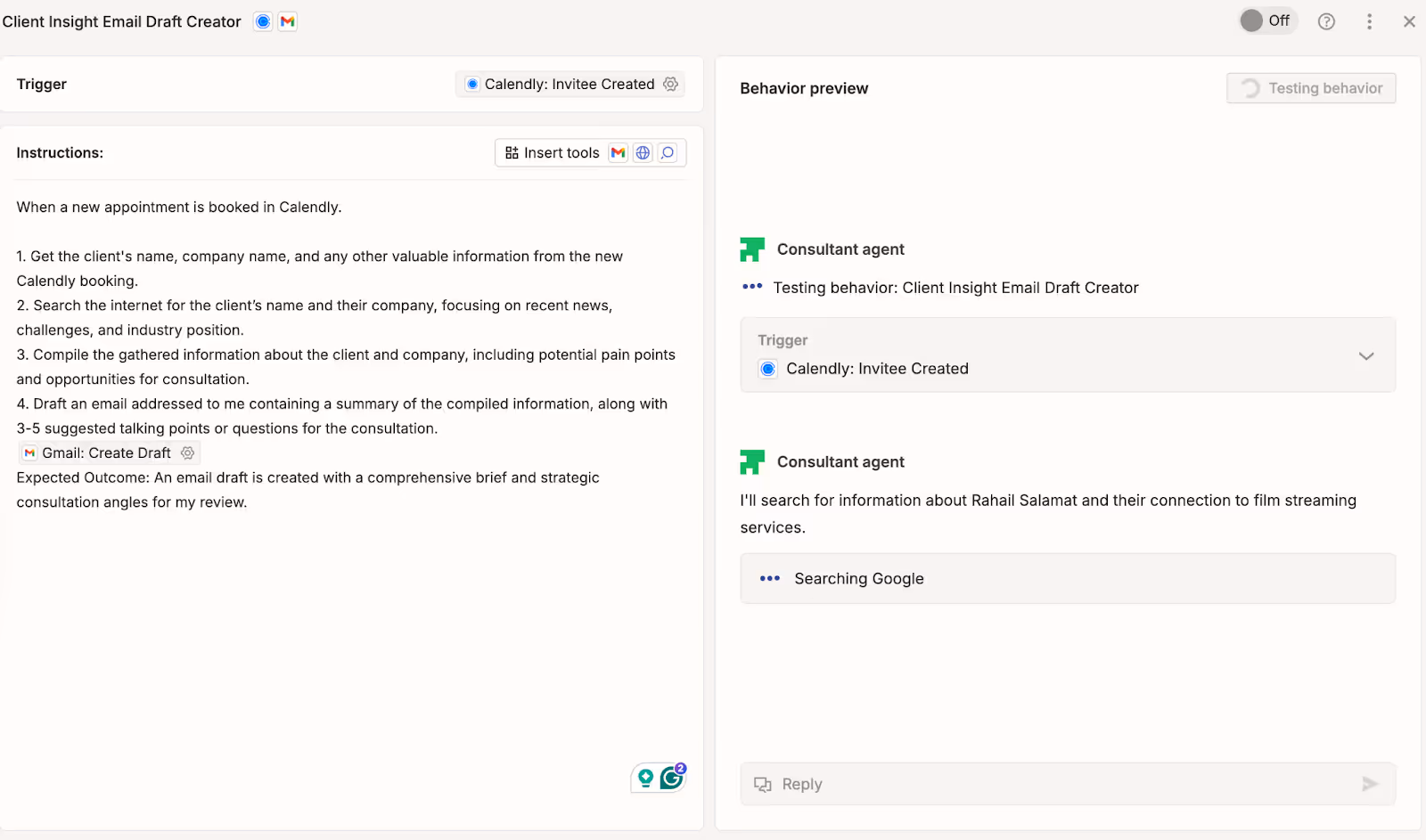The image size is (1426, 840).
Task: Open settings gear on Gmail: Create Draft
Action: 187,453
